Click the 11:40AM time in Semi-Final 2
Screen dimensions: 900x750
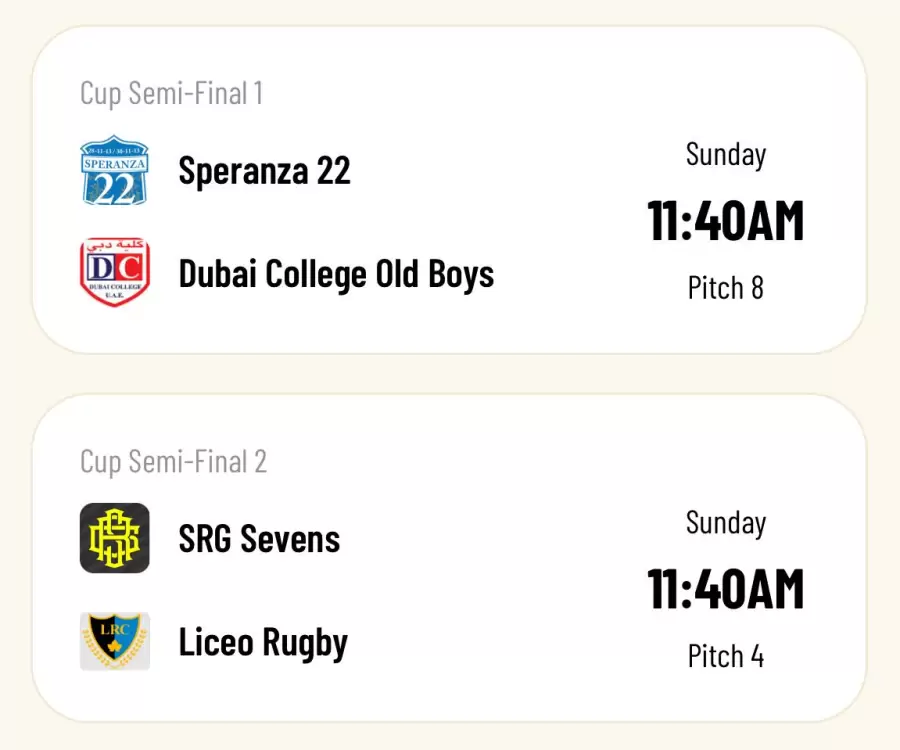(x=726, y=589)
